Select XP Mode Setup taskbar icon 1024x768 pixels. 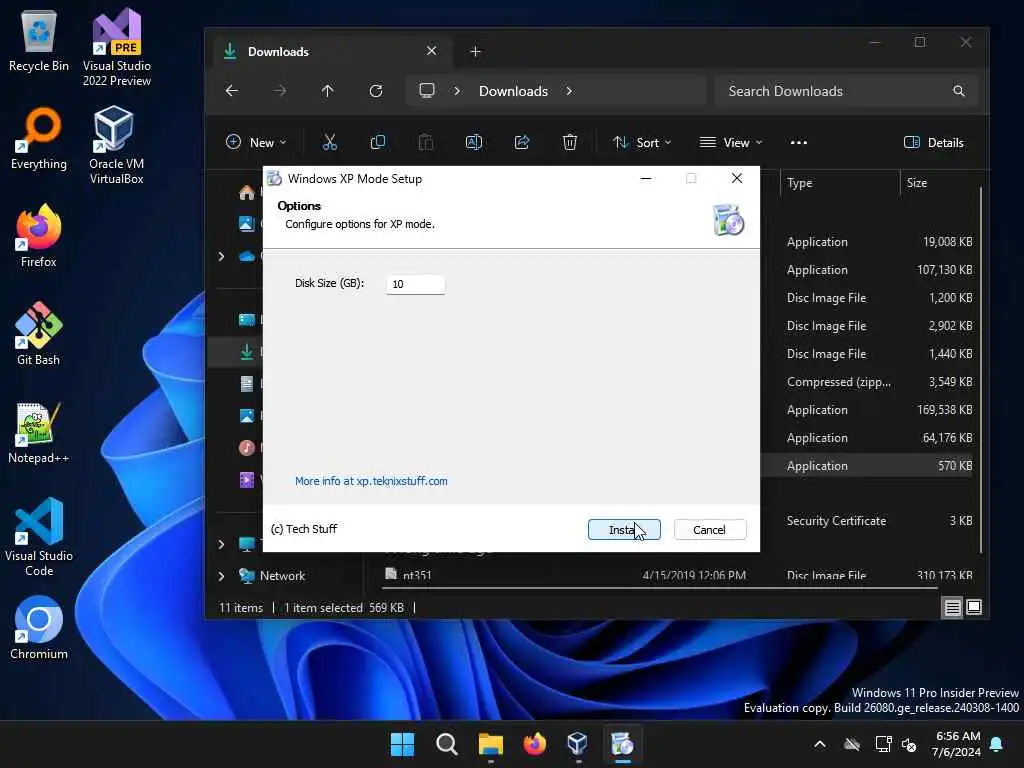(622, 744)
